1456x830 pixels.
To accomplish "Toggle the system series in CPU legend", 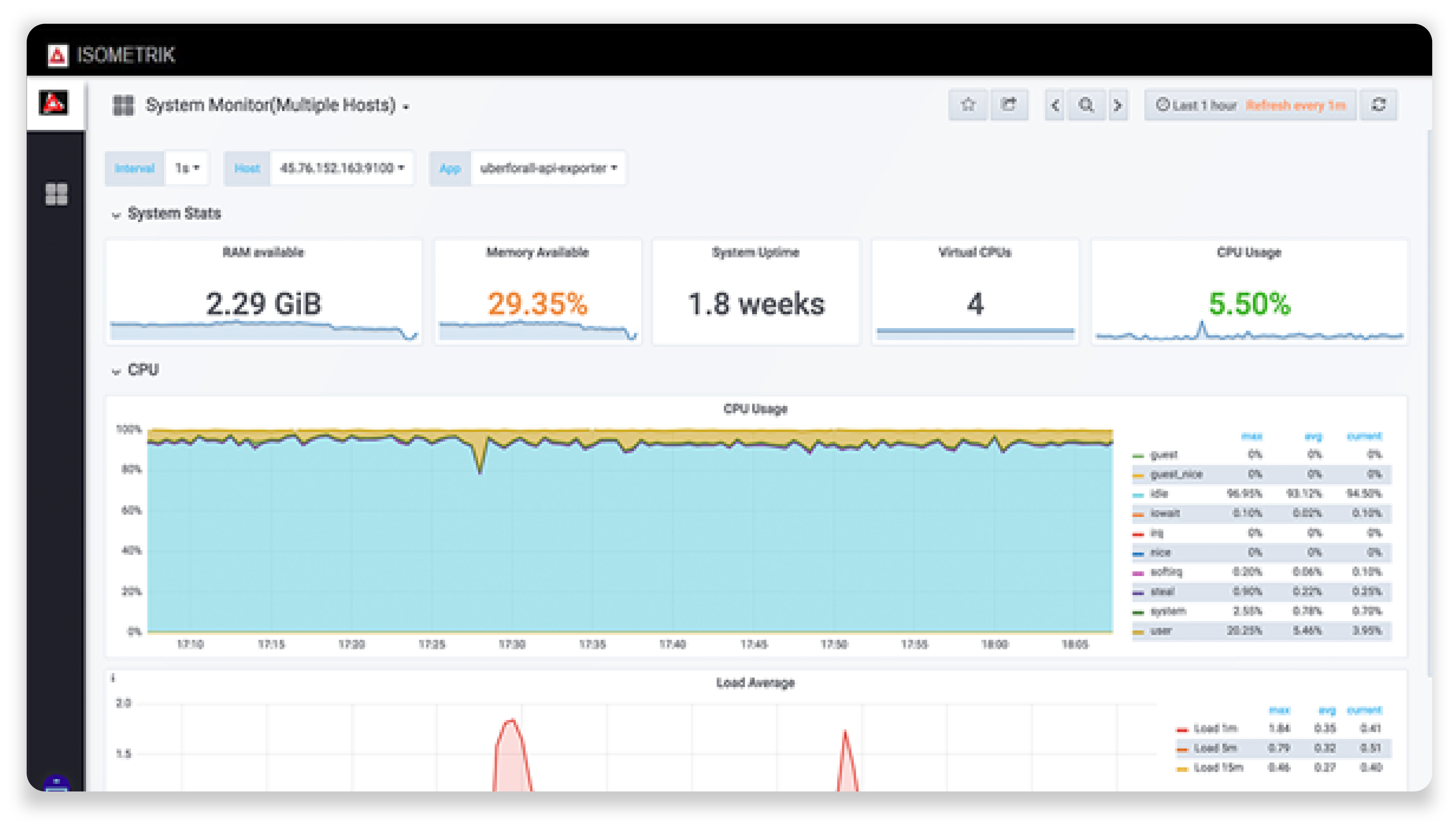I will pos(1168,611).
